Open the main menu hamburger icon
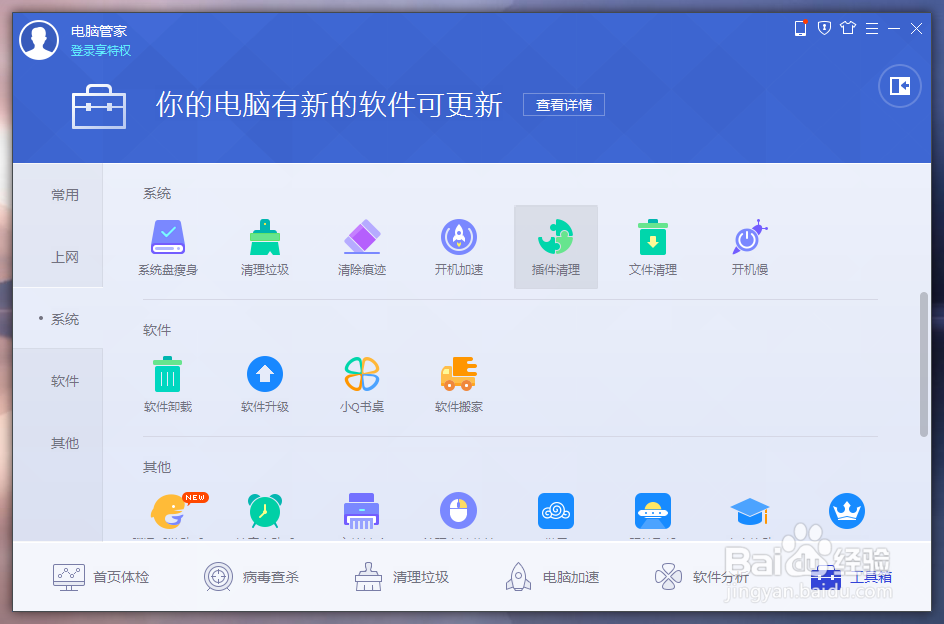944x624 pixels. (x=872, y=28)
